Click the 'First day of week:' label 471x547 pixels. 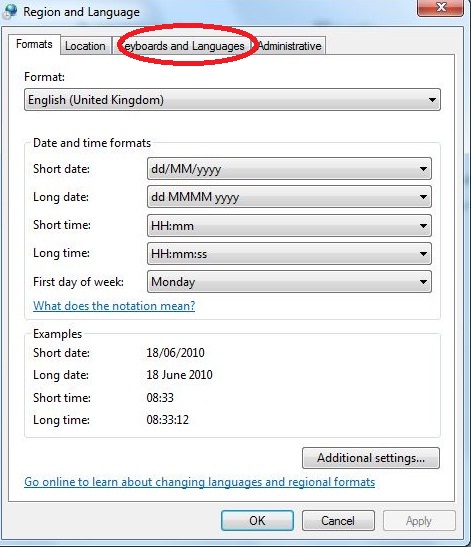(x=78, y=282)
